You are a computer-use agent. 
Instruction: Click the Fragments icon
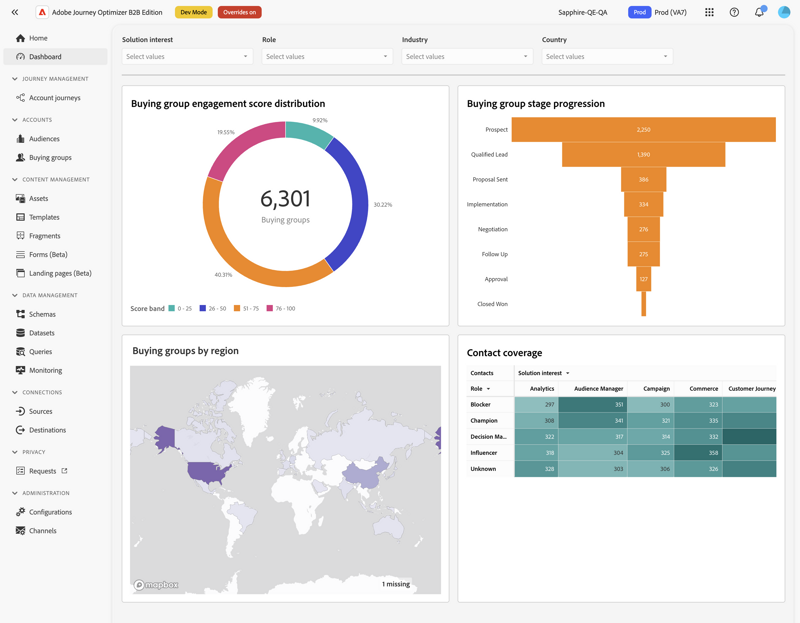click(x=20, y=236)
